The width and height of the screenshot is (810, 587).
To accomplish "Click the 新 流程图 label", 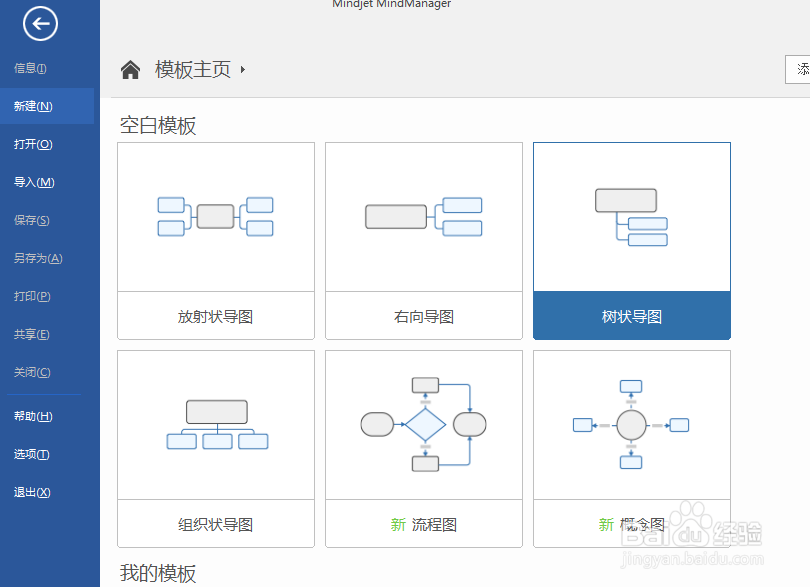I will [x=424, y=524].
